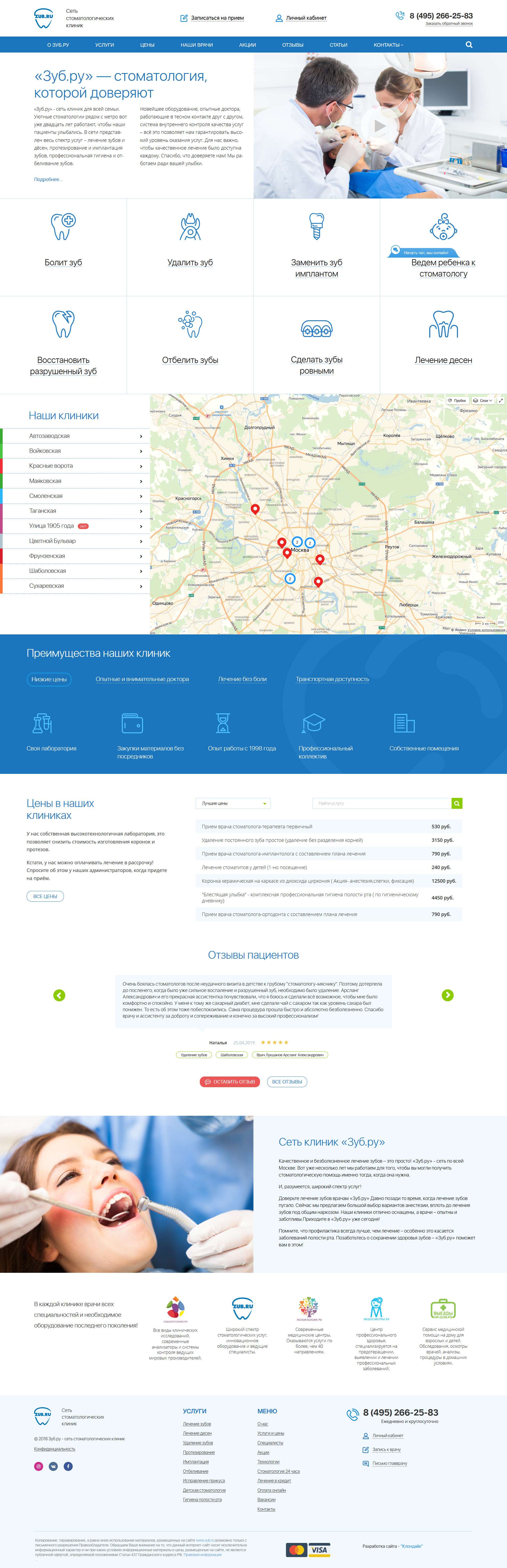Click 'Записаться на прием' in the header

[x=212, y=18]
